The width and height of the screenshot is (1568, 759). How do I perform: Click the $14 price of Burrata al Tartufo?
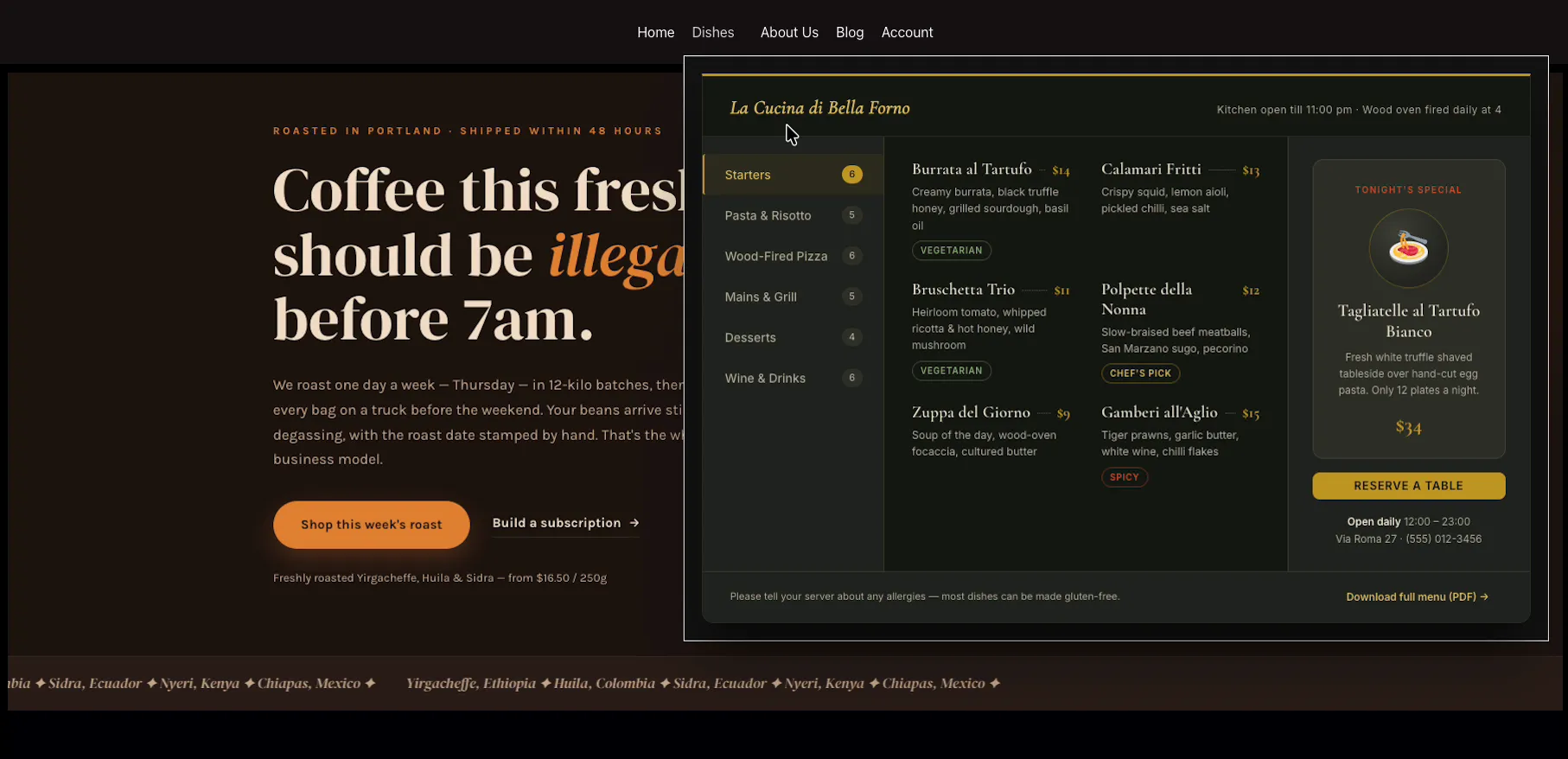(x=1061, y=171)
